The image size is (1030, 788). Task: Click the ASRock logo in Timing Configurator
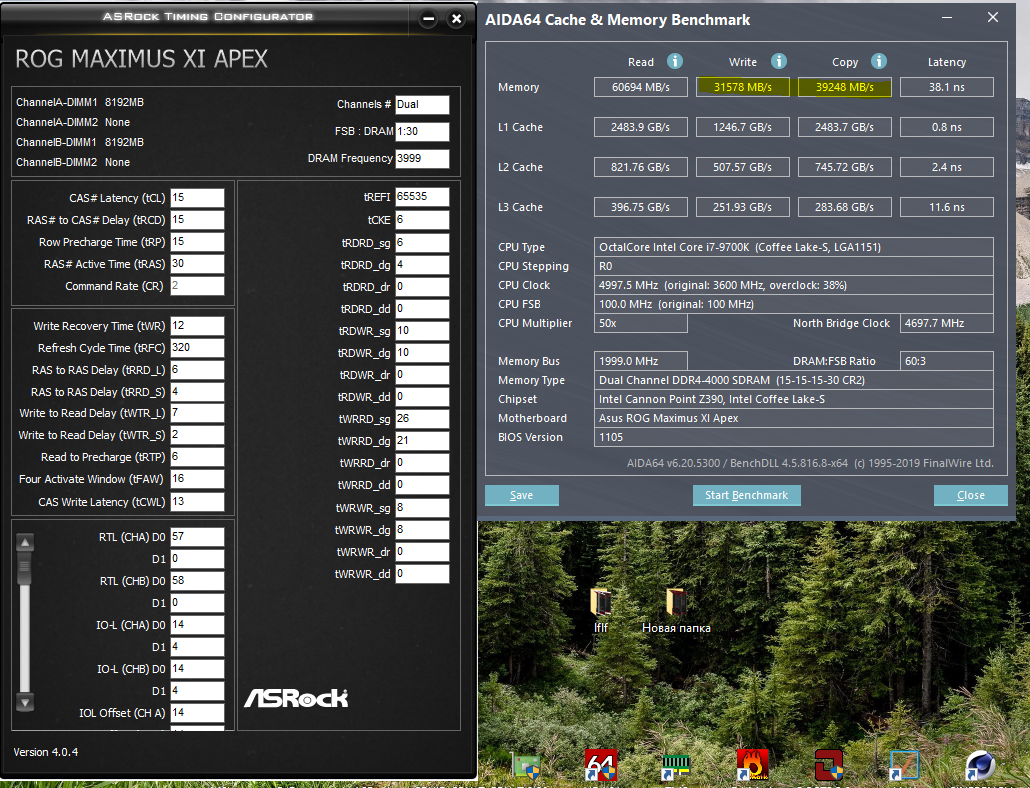click(x=296, y=698)
